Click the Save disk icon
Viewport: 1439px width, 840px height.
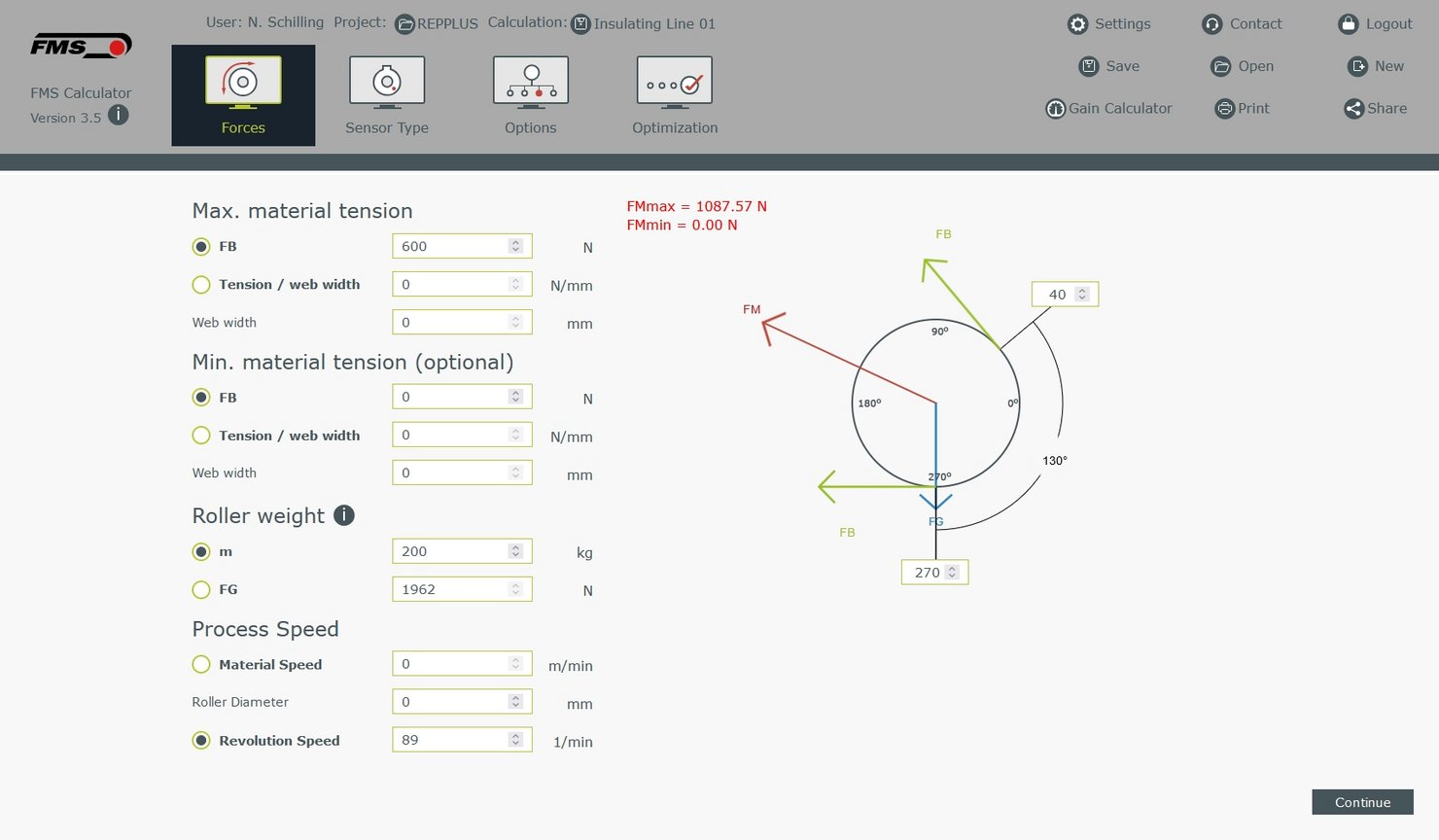1089,66
